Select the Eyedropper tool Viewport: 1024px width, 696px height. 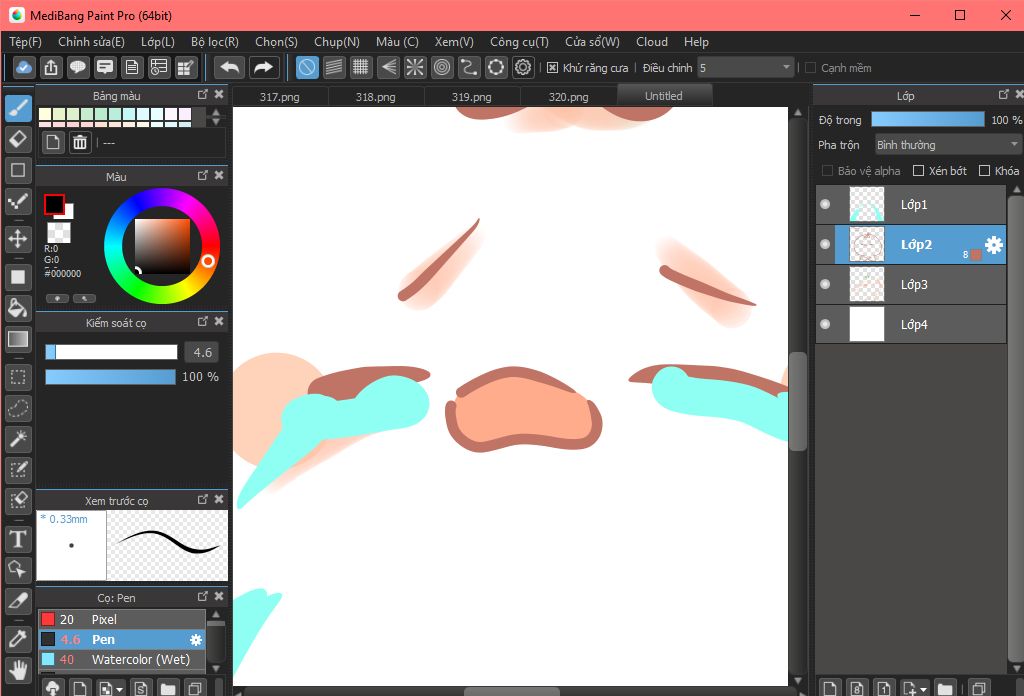coord(18,639)
